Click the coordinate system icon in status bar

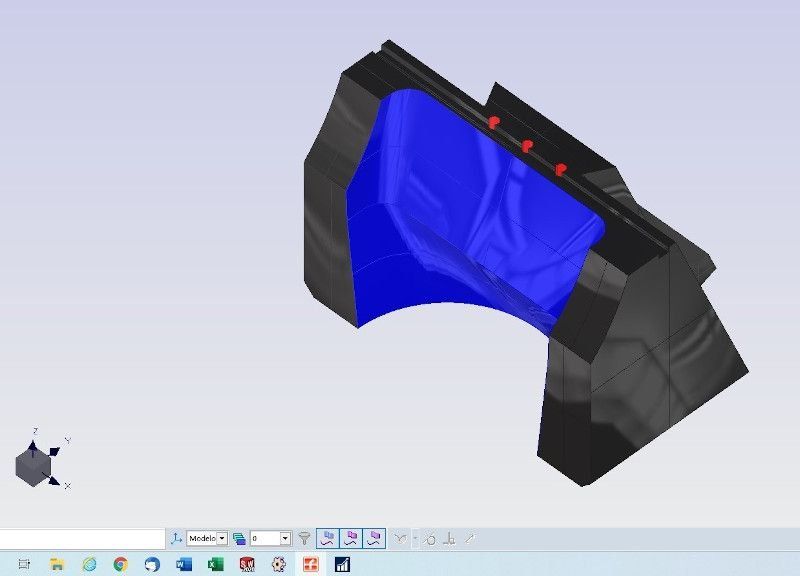pyautogui.click(x=176, y=538)
